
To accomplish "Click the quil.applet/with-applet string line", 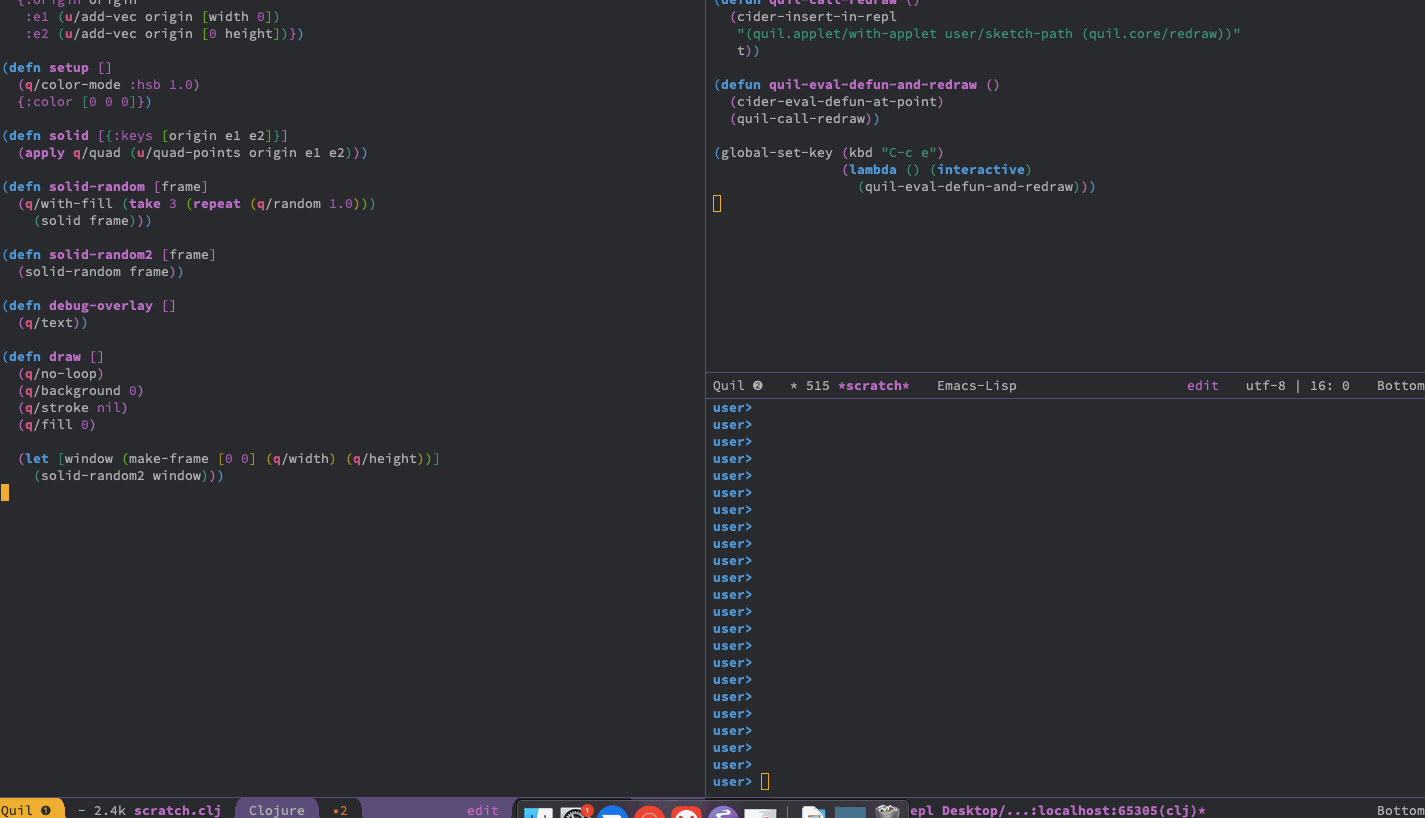I will [x=989, y=33].
